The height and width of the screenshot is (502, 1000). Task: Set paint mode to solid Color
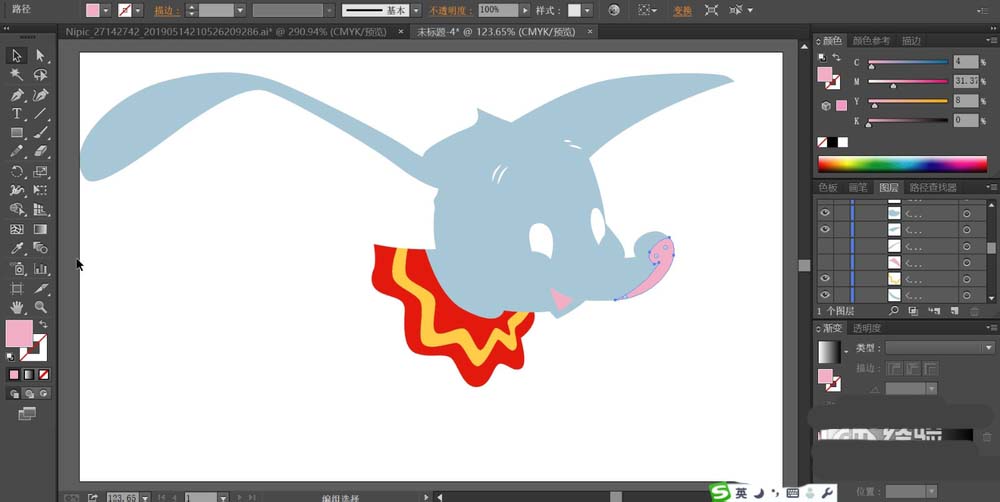[14, 374]
